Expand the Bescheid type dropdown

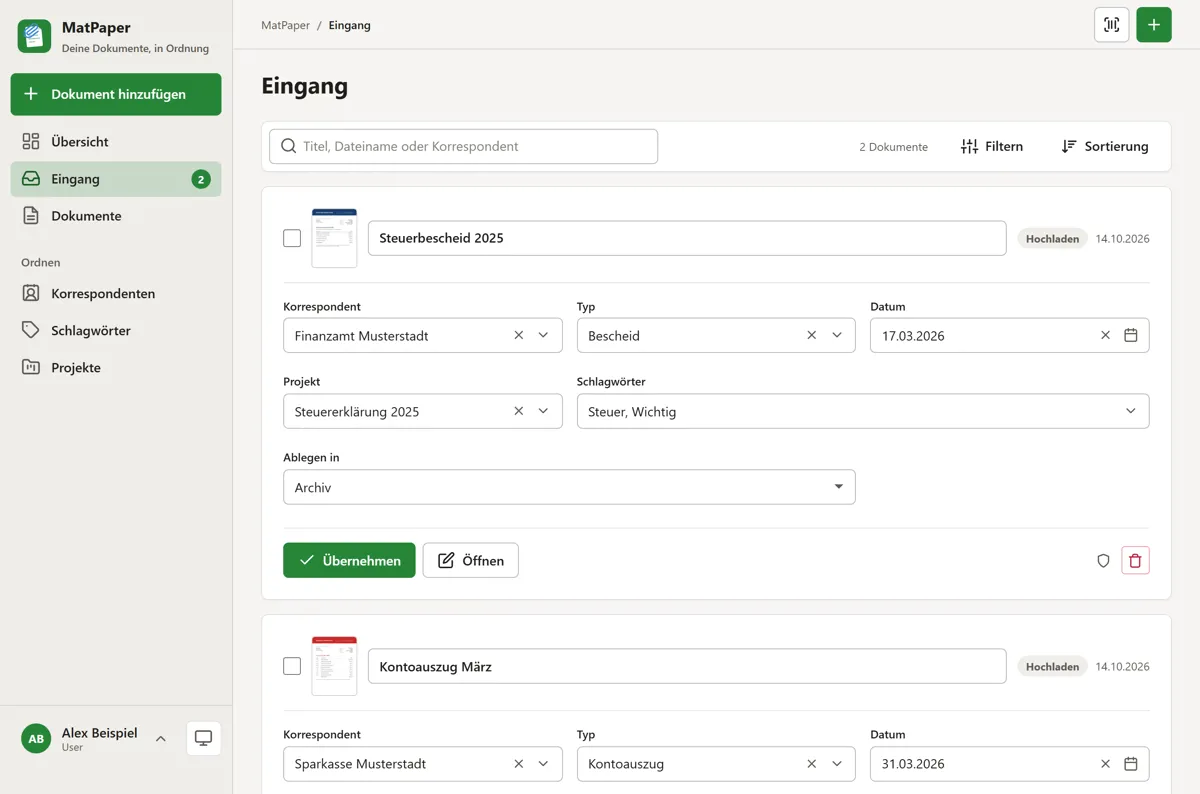click(x=838, y=335)
